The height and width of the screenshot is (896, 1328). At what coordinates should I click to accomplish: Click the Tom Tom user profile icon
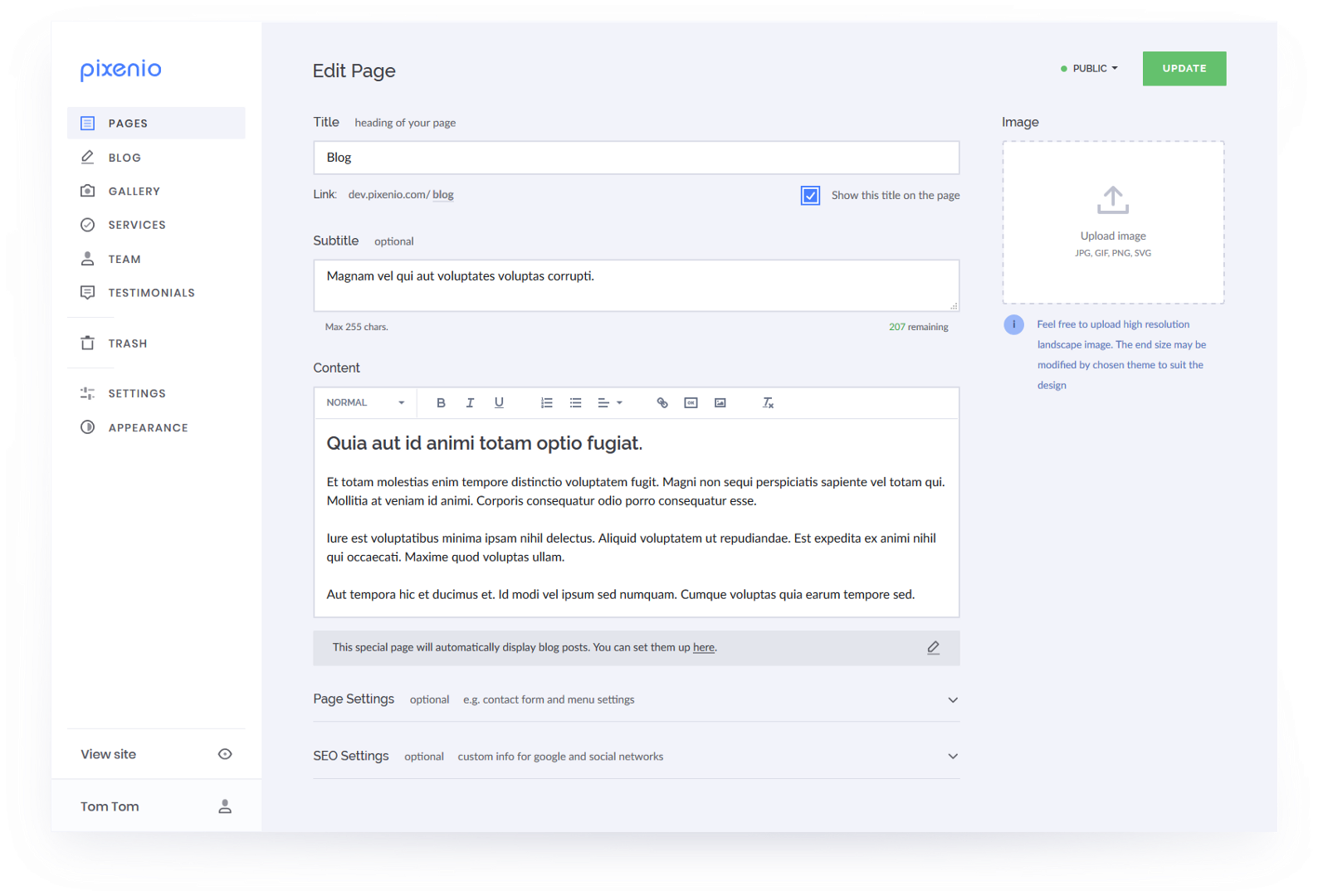(225, 806)
